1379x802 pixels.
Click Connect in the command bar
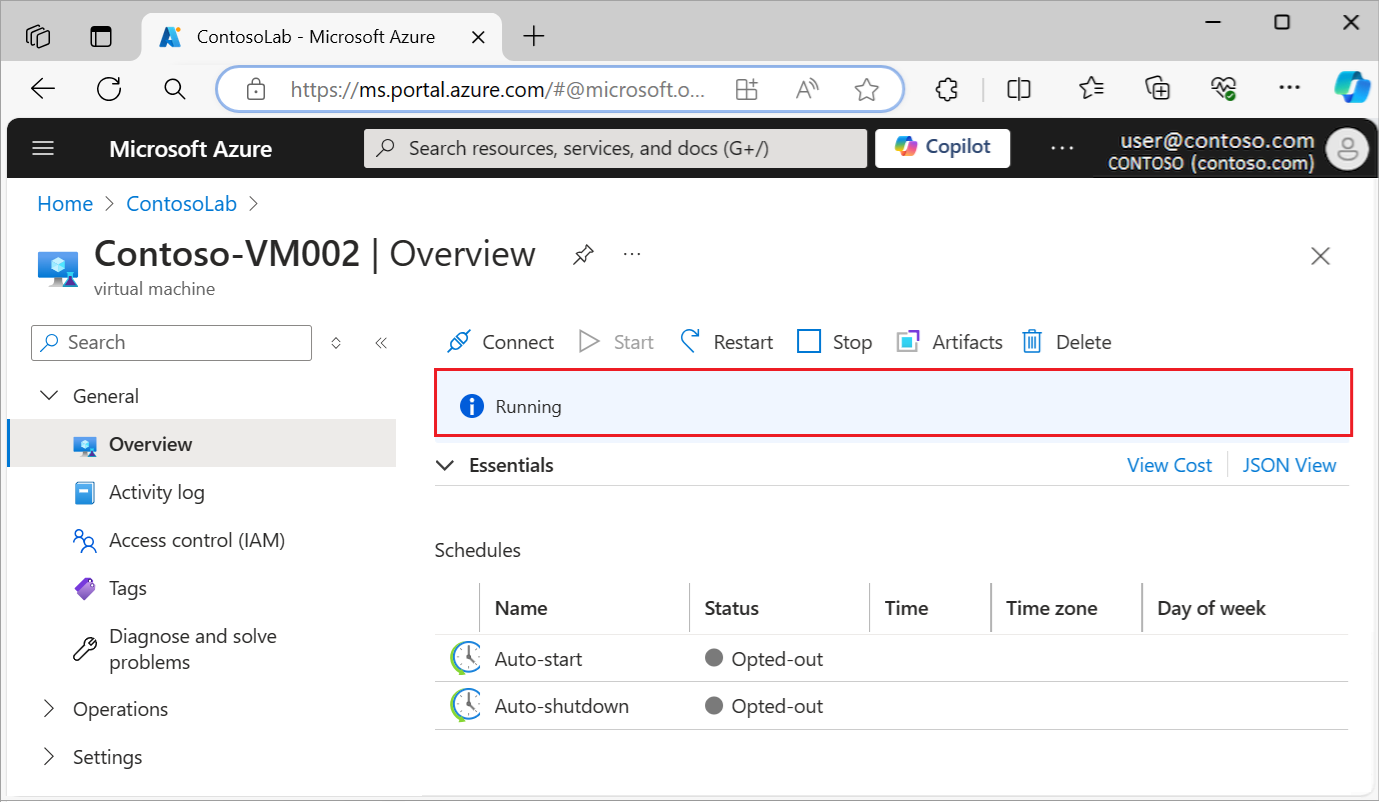coord(500,342)
